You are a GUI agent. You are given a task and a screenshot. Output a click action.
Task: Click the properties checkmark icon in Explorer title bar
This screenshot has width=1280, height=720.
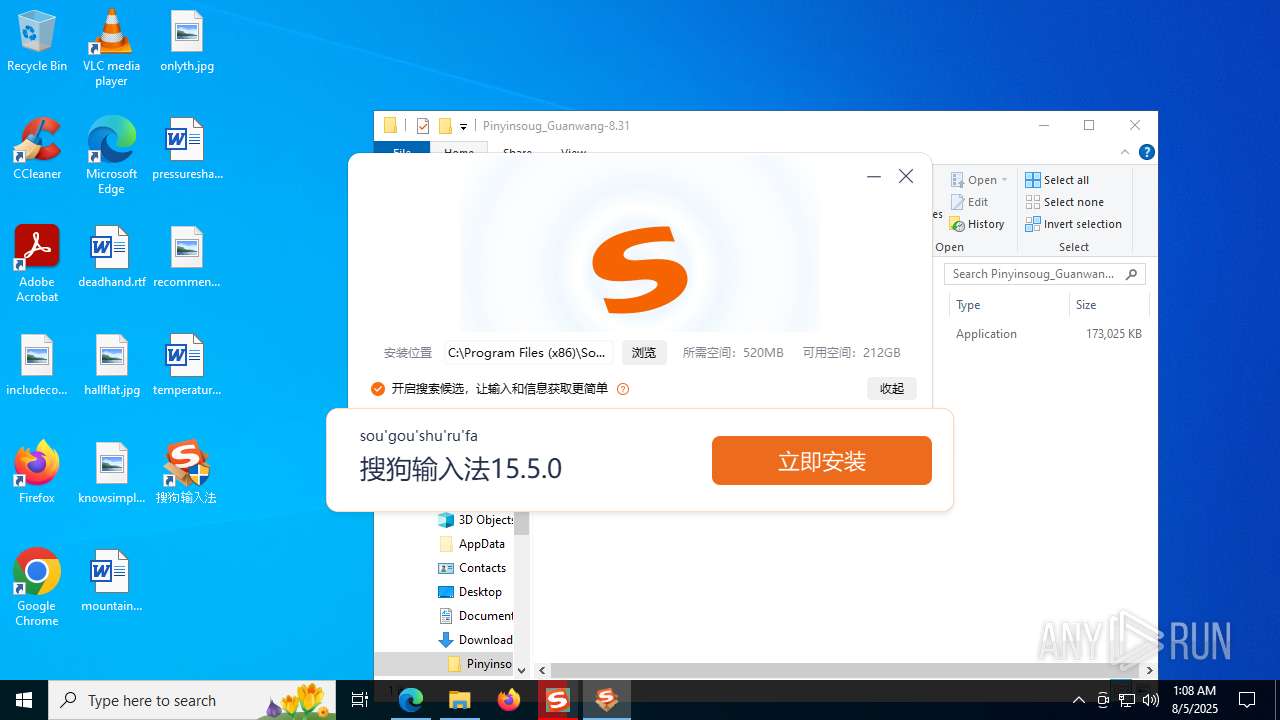pyautogui.click(x=423, y=126)
